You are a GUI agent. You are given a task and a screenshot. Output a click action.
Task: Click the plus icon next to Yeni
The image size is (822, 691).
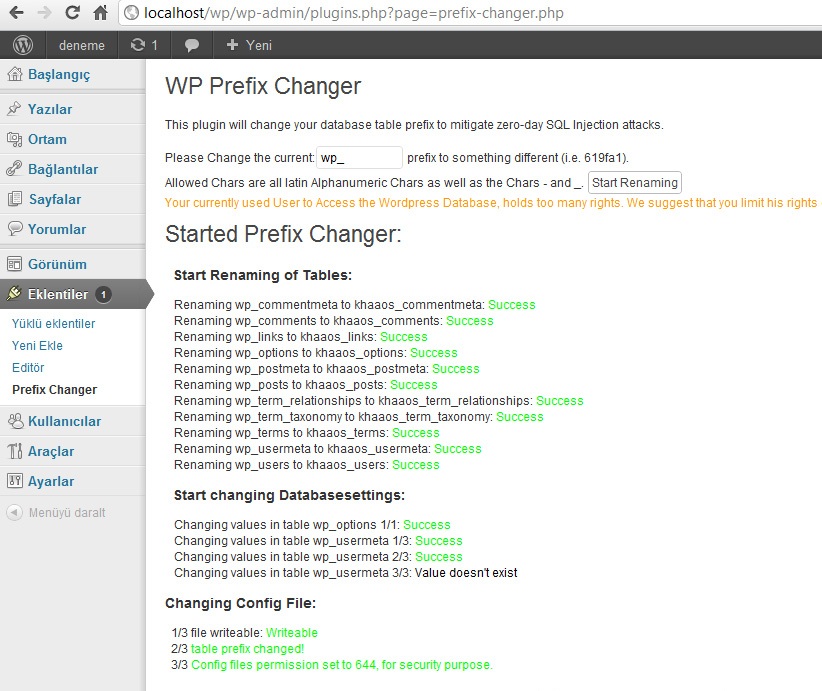tap(232, 45)
